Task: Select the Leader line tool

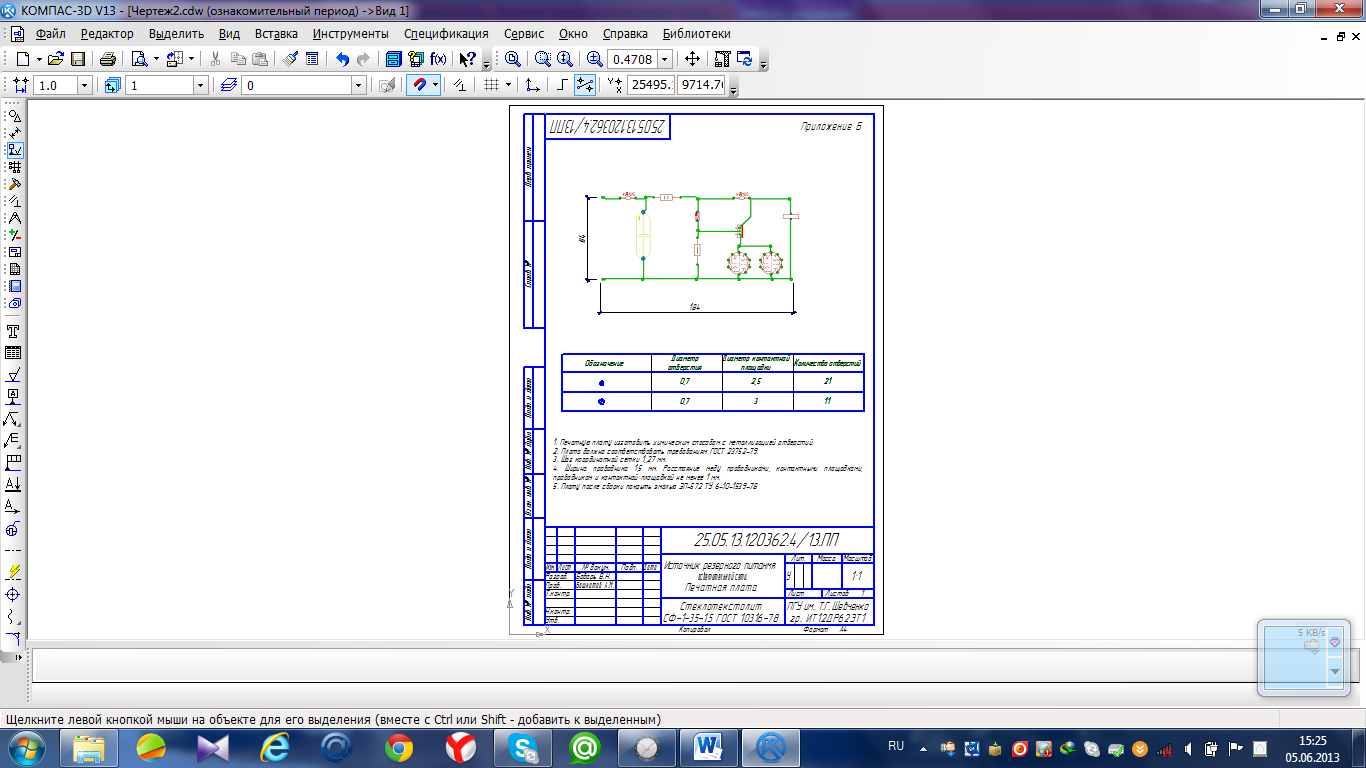Action: tap(14, 418)
